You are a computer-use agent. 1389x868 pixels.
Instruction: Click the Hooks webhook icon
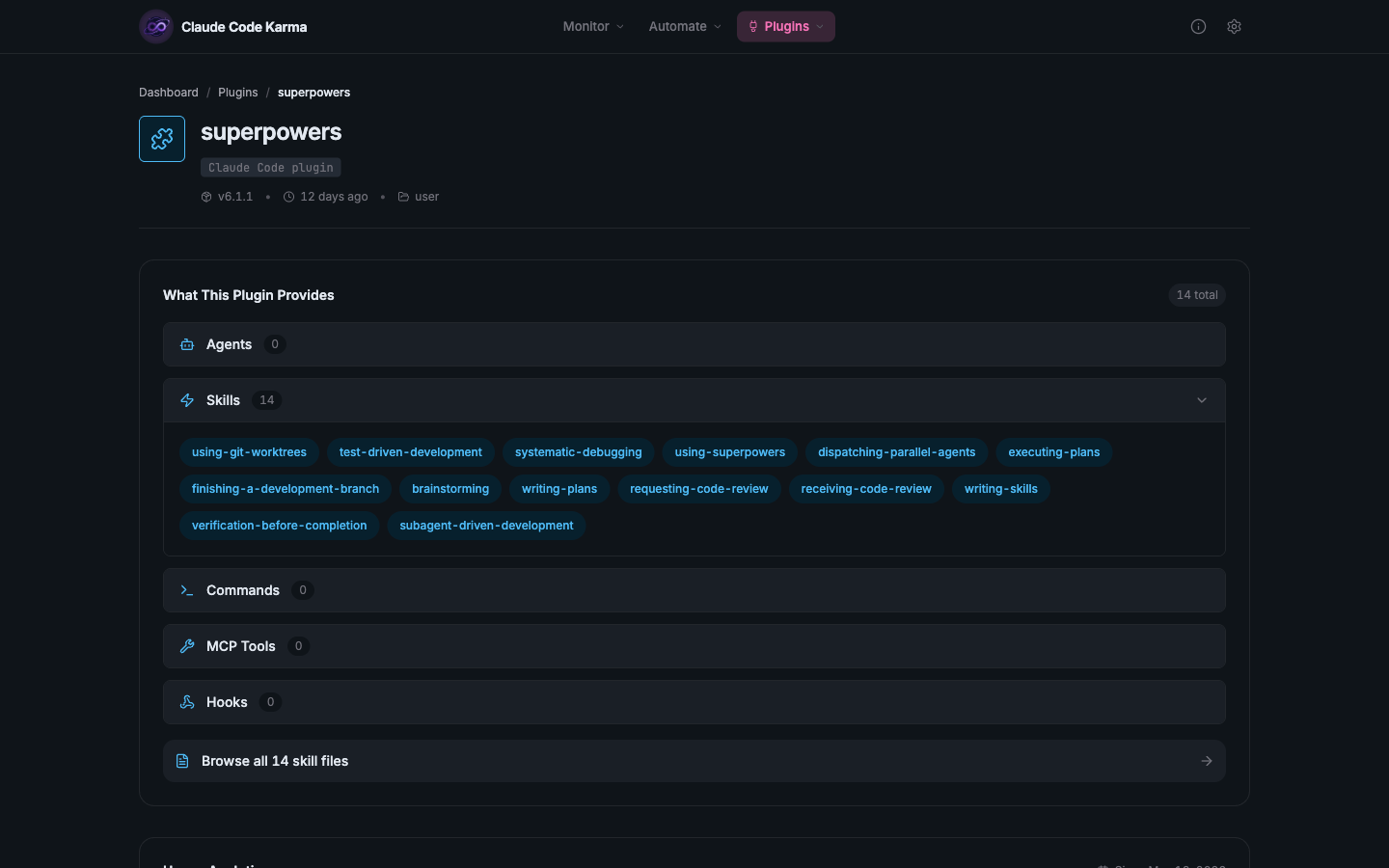187,702
